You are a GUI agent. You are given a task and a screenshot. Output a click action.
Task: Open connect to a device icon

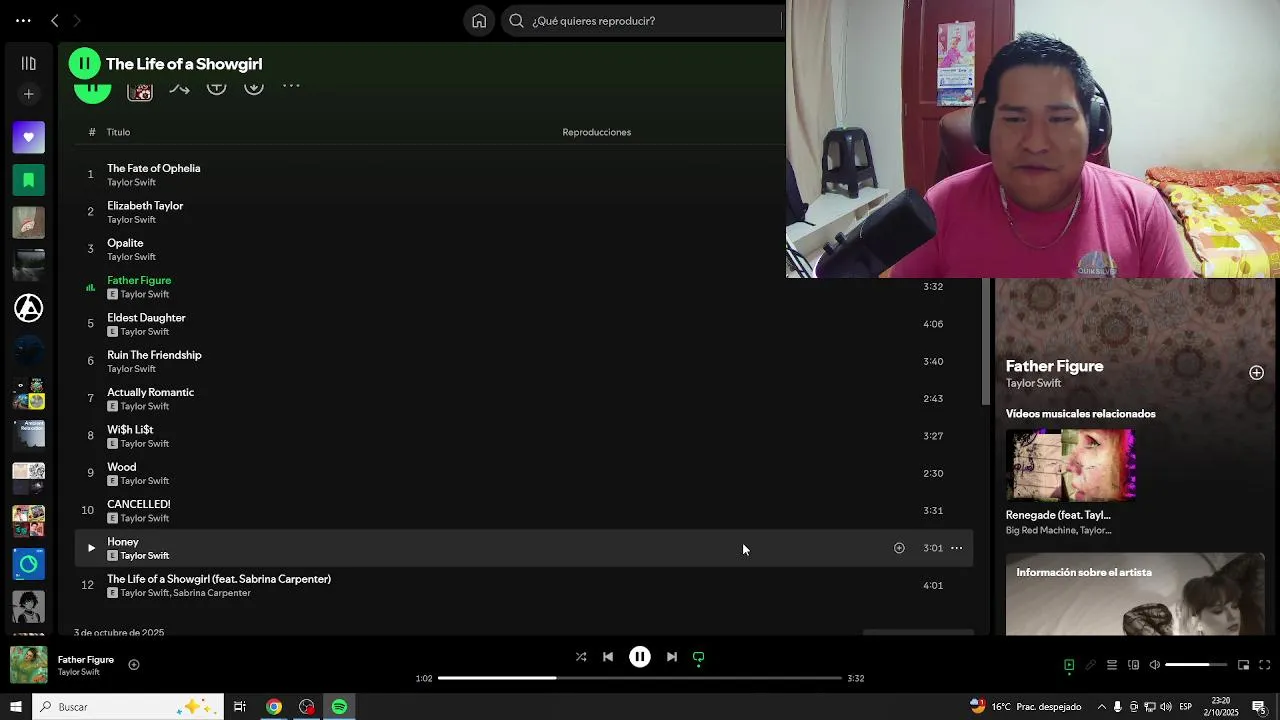1133,665
